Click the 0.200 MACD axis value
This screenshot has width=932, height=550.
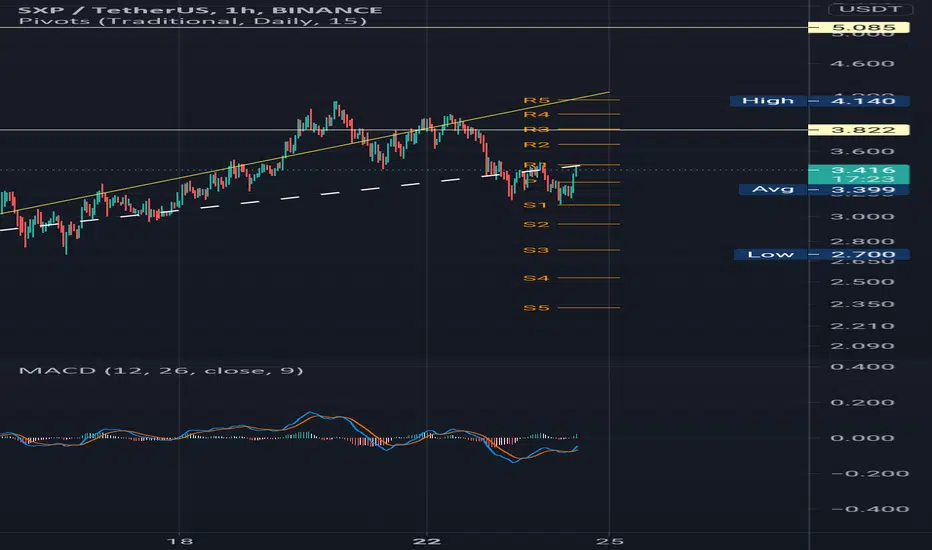pyautogui.click(x=862, y=403)
